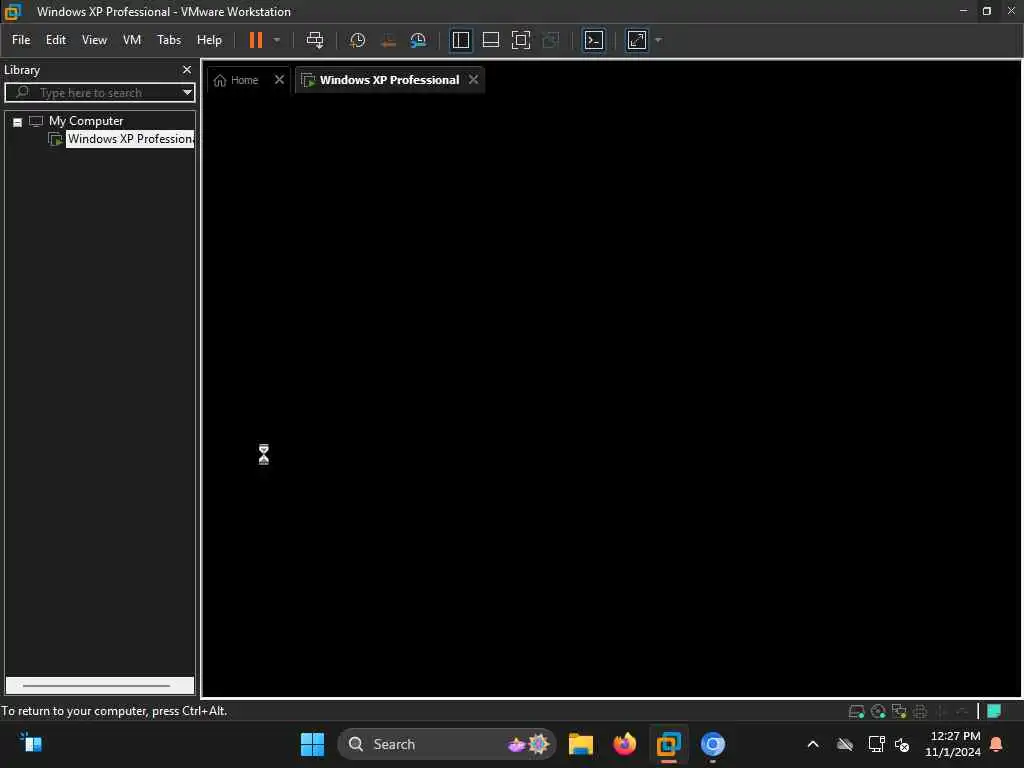This screenshot has width=1024, height=768.
Task: Click the muted volume tray icon
Action: 903,744
